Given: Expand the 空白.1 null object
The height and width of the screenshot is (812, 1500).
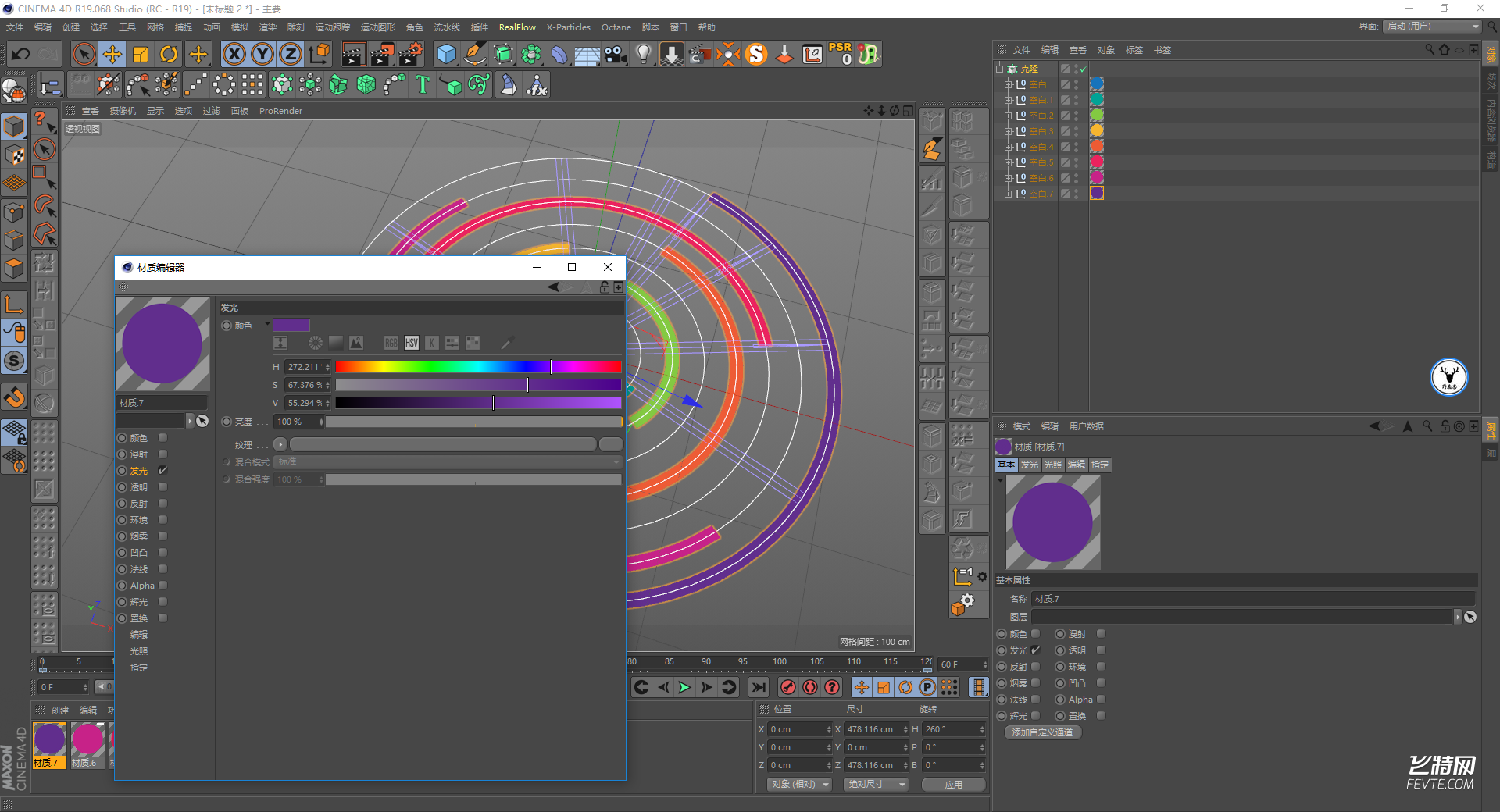Looking at the screenshot, I should point(1008,100).
